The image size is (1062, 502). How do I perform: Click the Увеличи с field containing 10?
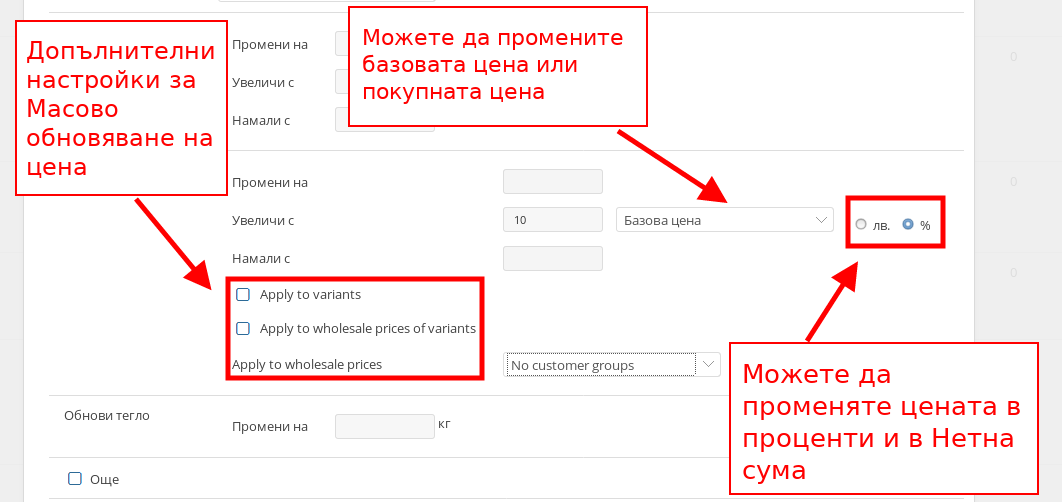(x=552, y=220)
